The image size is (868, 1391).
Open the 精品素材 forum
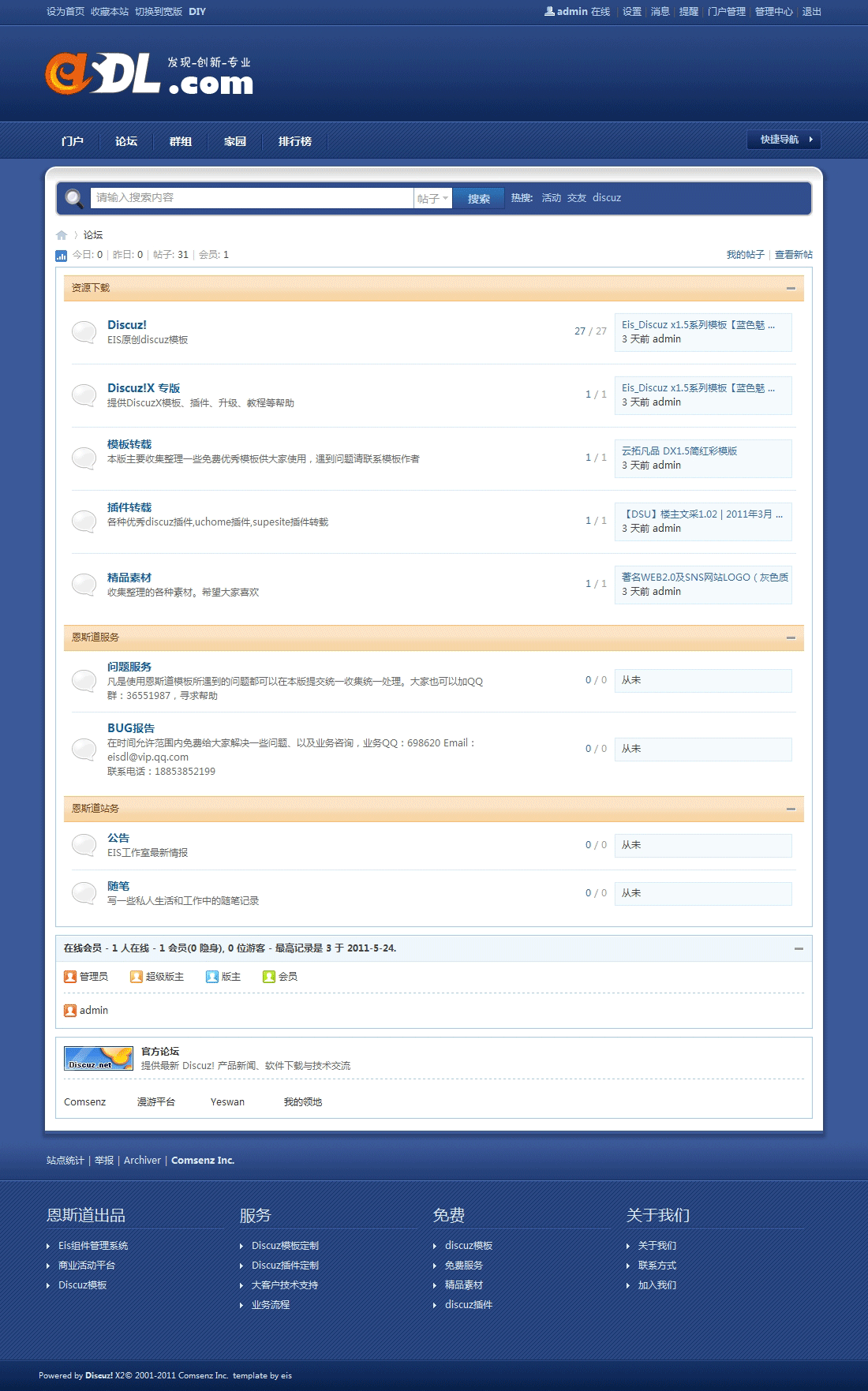pyautogui.click(x=129, y=578)
